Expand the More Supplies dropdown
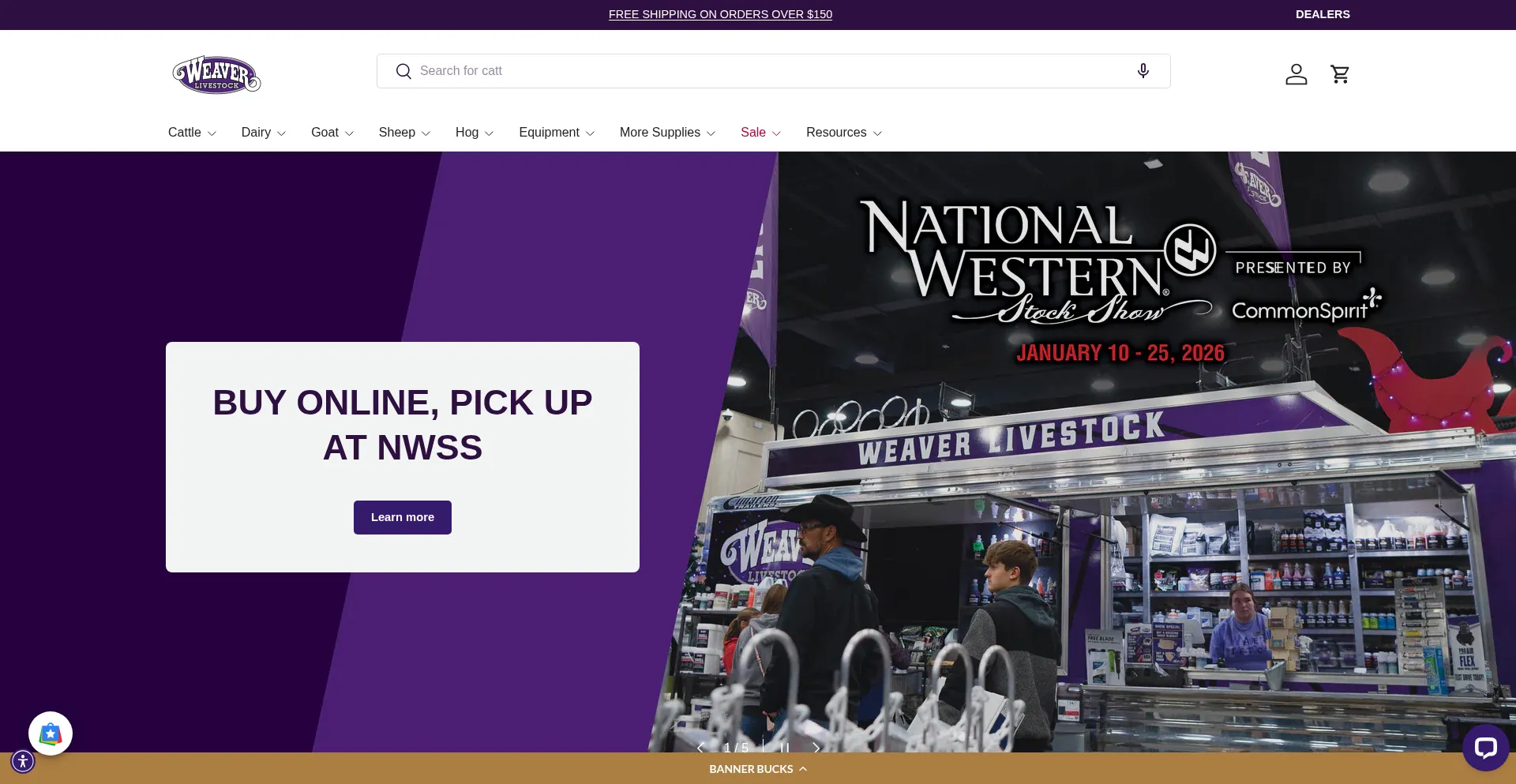1516x784 pixels. tap(667, 133)
